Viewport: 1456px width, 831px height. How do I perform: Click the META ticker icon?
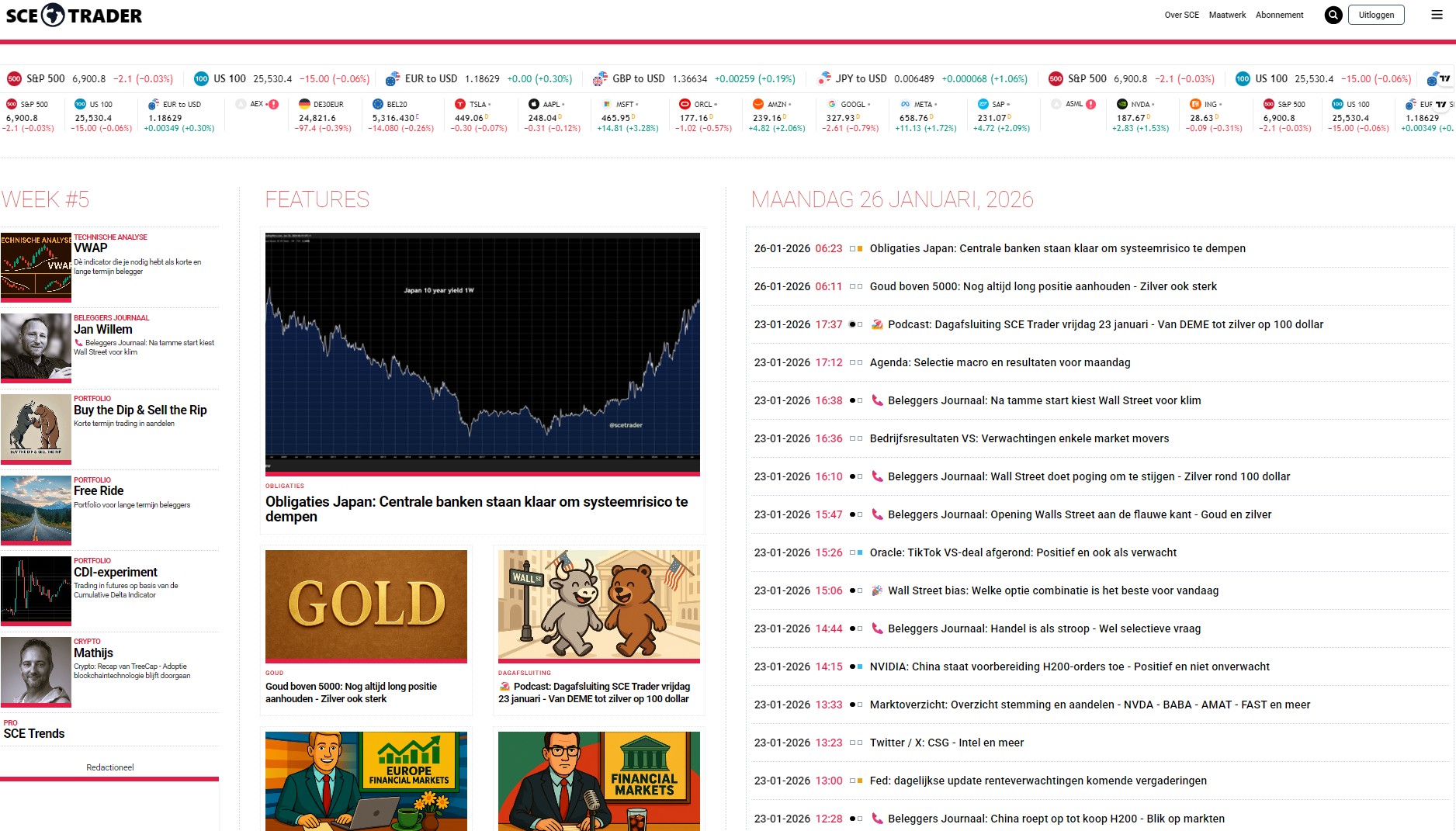[905, 104]
